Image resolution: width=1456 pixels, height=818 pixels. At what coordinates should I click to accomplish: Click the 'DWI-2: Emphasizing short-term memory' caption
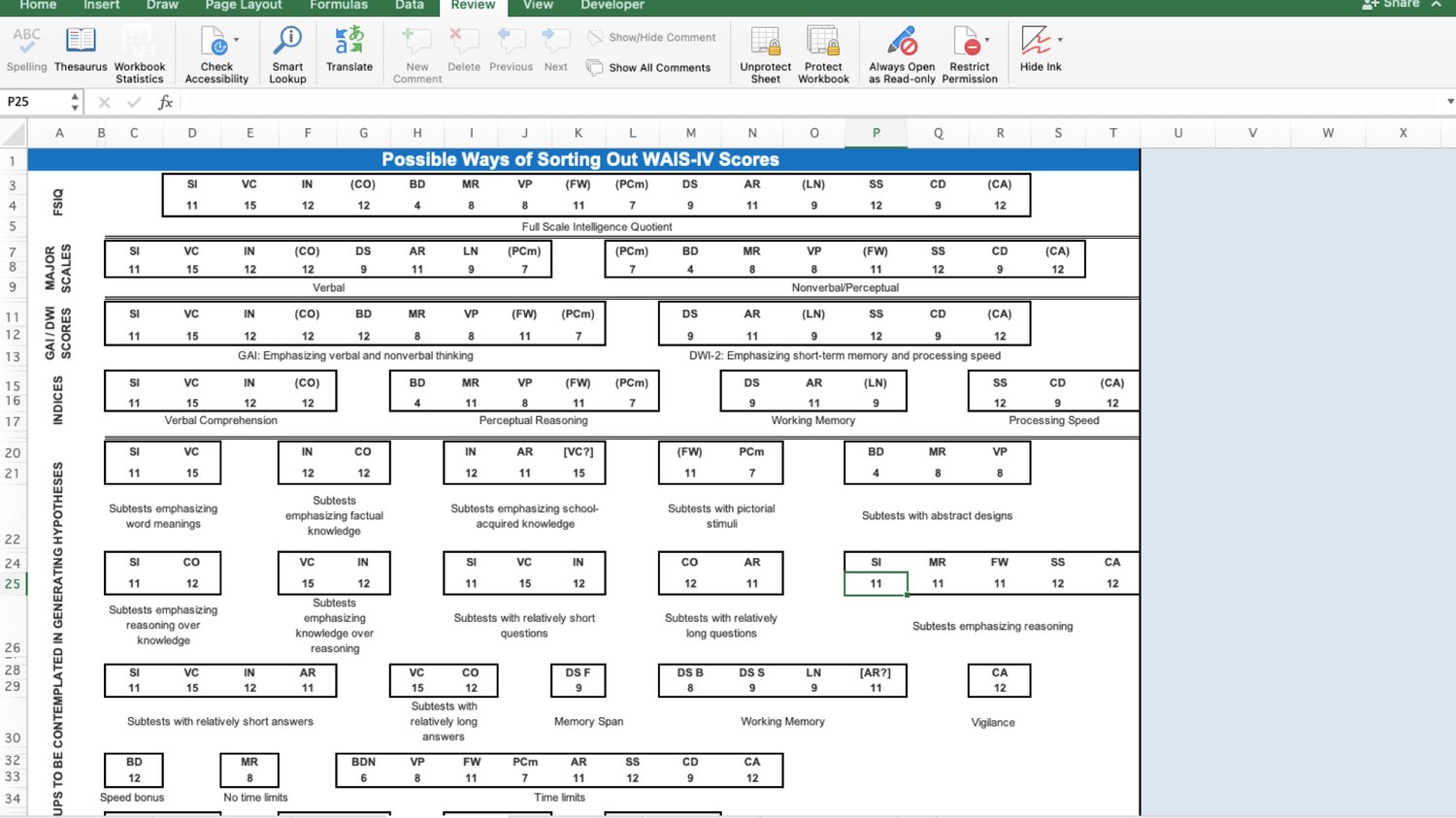pyautogui.click(x=844, y=356)
